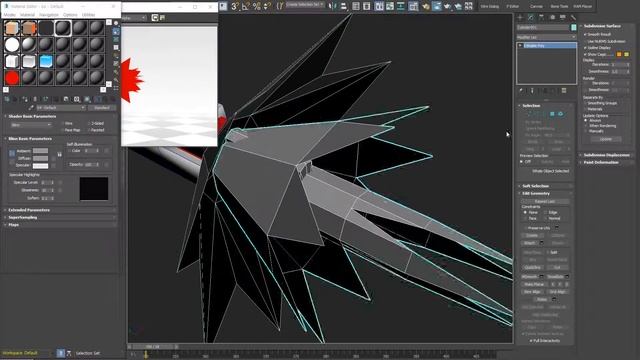The width and height of the screenshot is (640, 360).
Task: Enable the Faceted checkbox
Action: coord(89,130)
